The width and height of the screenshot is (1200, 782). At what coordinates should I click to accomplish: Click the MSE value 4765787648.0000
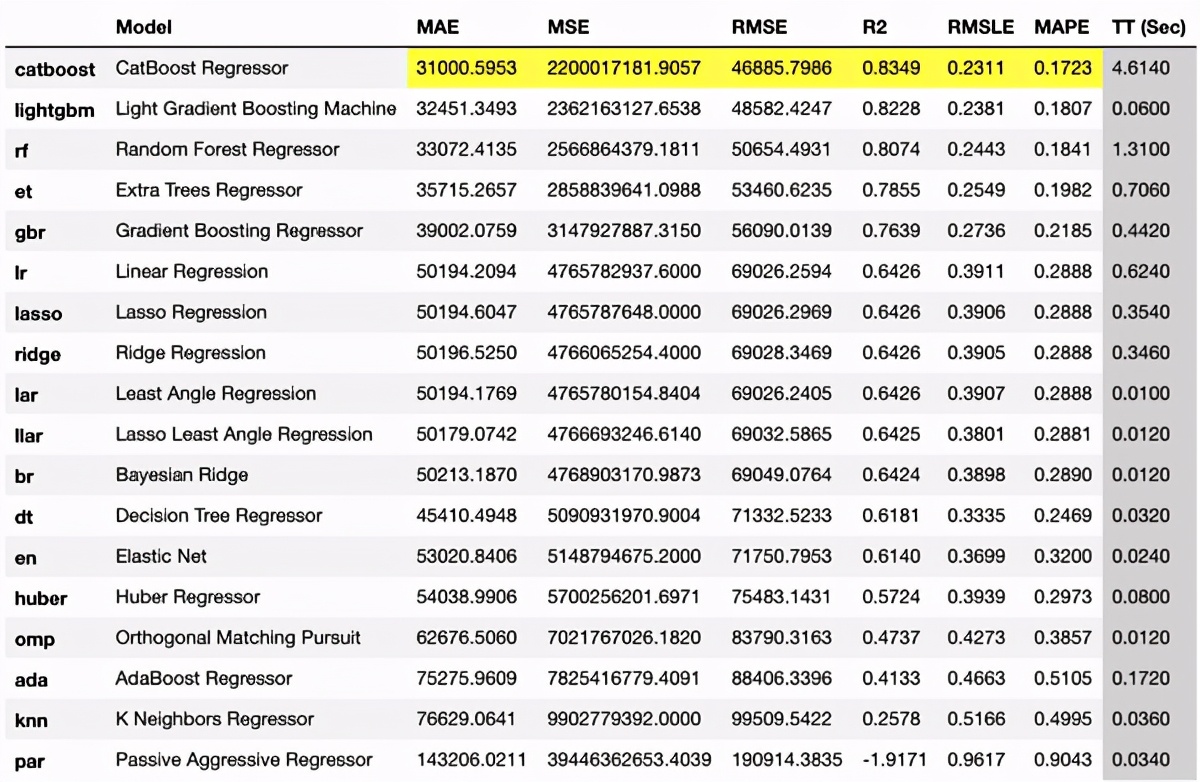point(624,312)
